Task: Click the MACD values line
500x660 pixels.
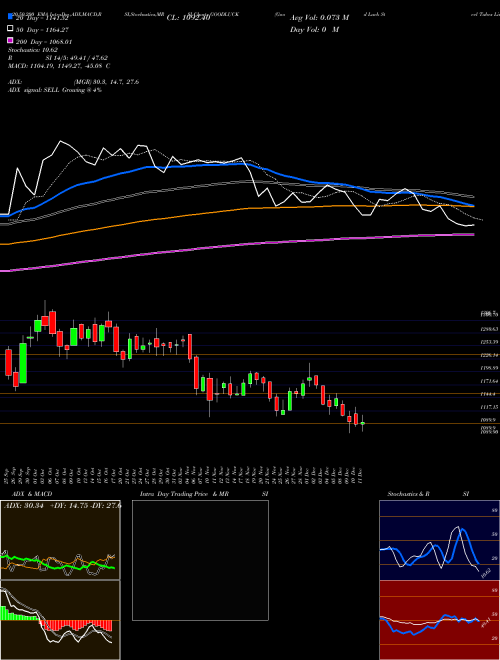Action: coord(59,66)
